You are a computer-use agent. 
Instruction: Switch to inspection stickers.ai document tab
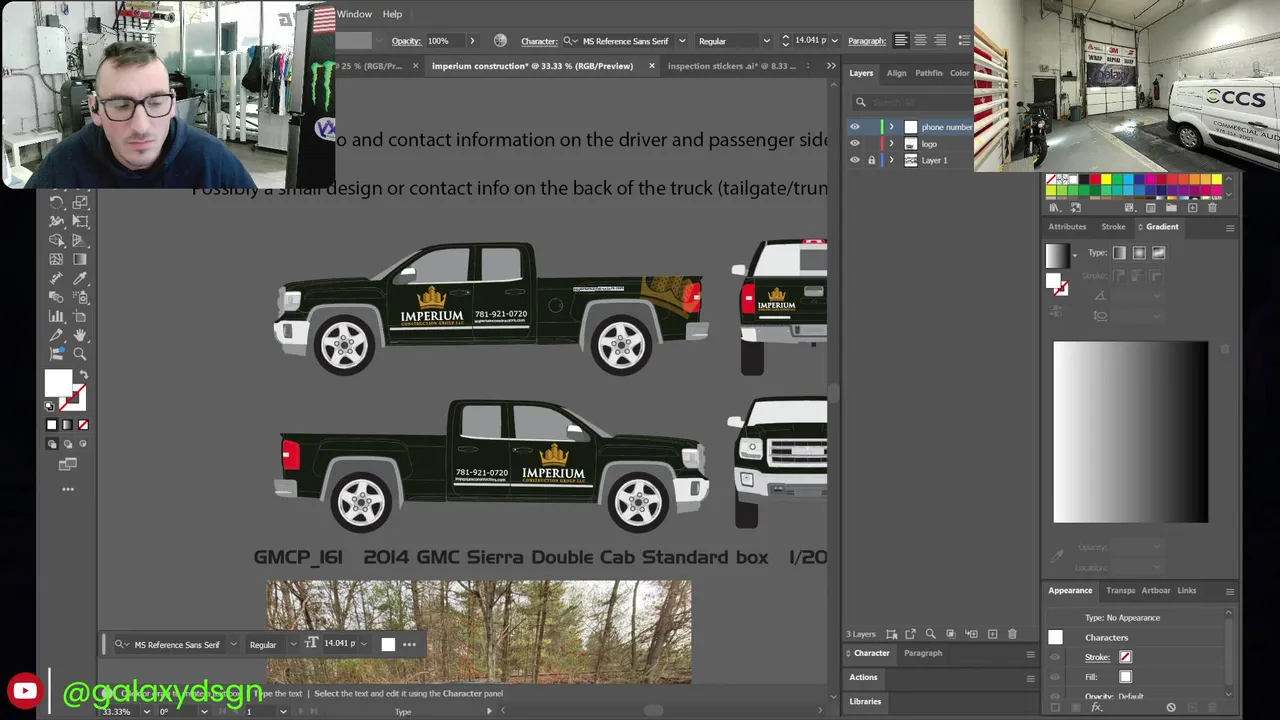[732, 66]
